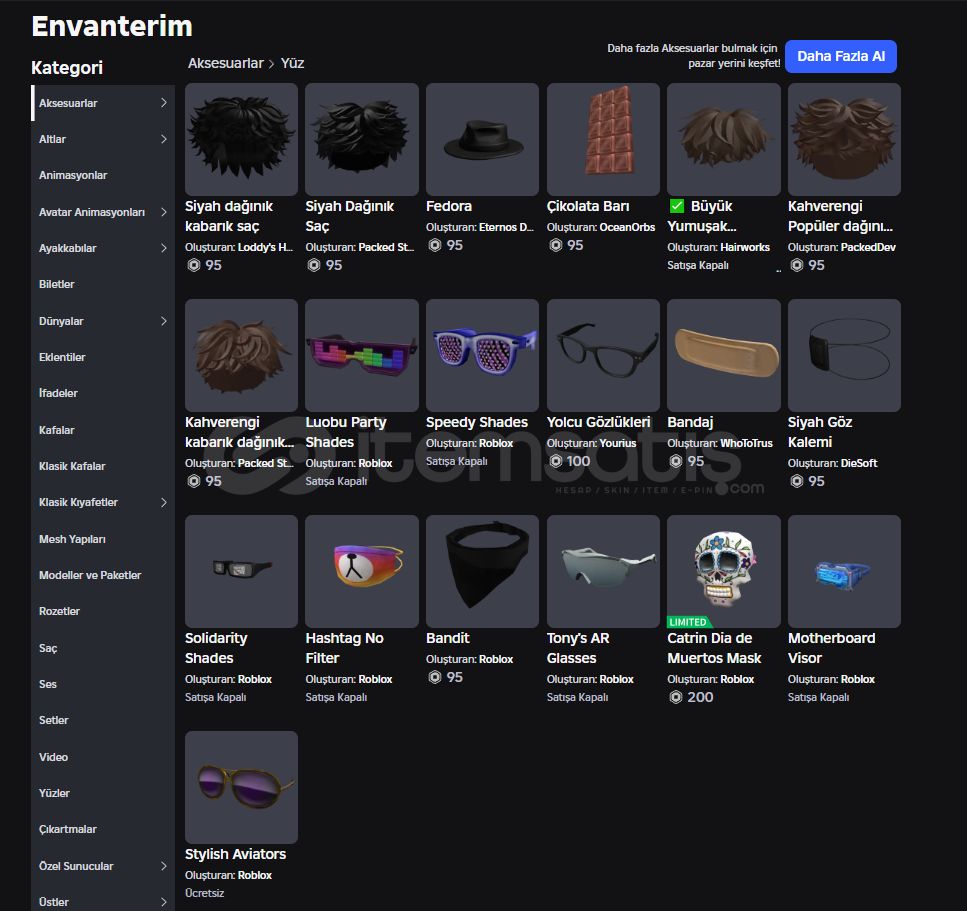Click the Stylish Aviators item title
Screen dimensions: 967x911
tap(236, 854)
